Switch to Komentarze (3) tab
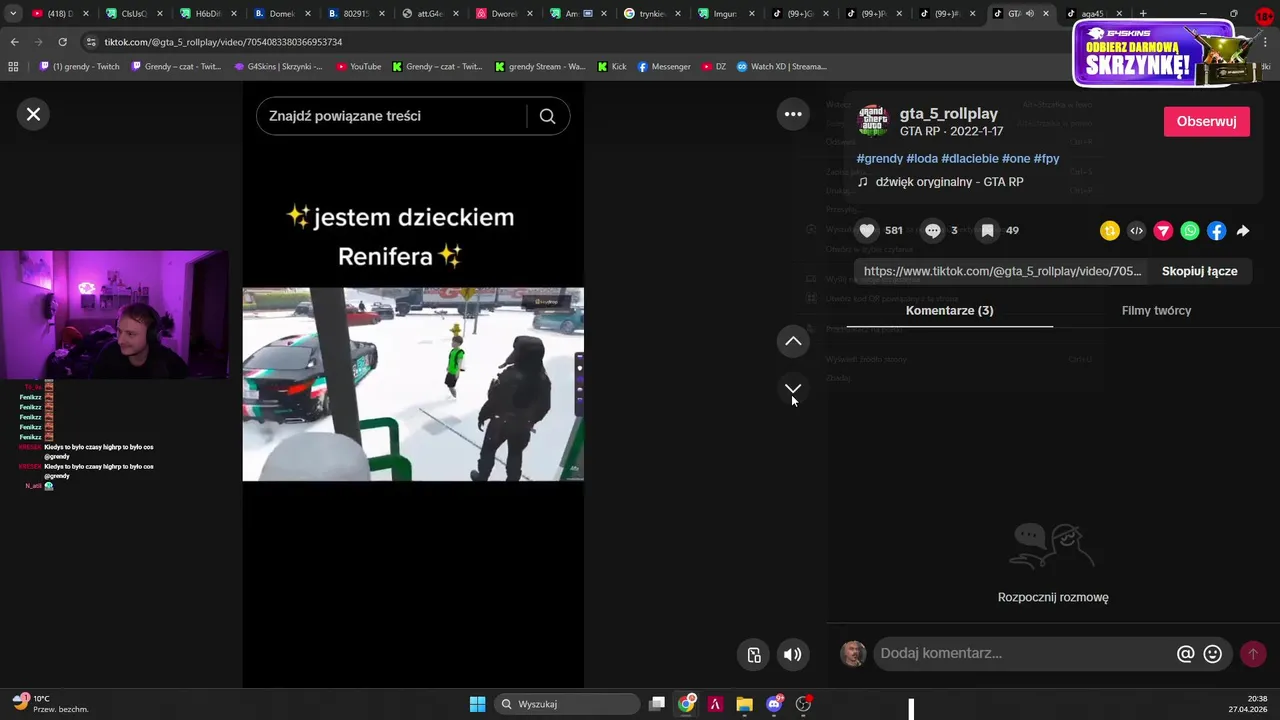Viewport: 1280px width, 720px height. click(949, 311)
